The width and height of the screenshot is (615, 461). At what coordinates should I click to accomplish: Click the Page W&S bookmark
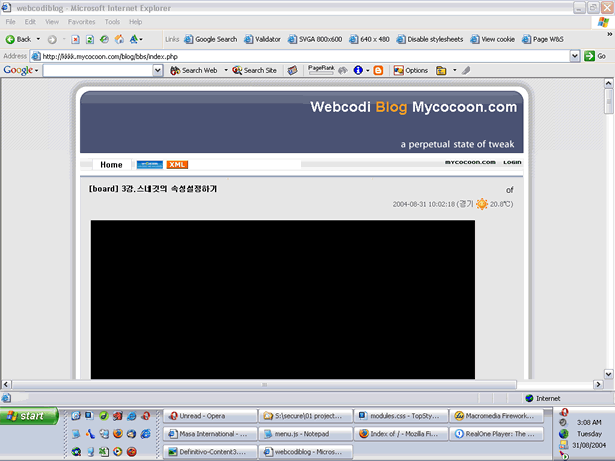(542, 39)
